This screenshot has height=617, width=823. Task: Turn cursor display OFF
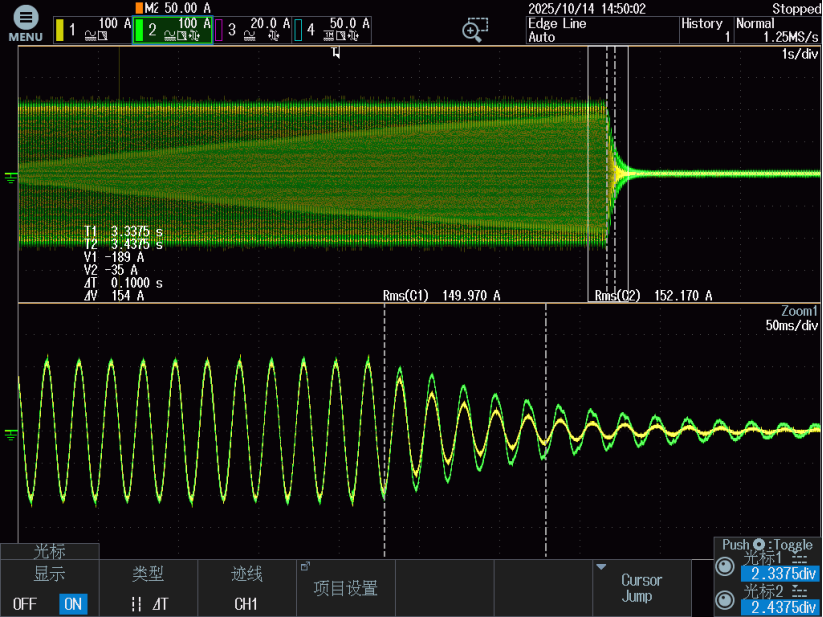click(x=25, y=604)
